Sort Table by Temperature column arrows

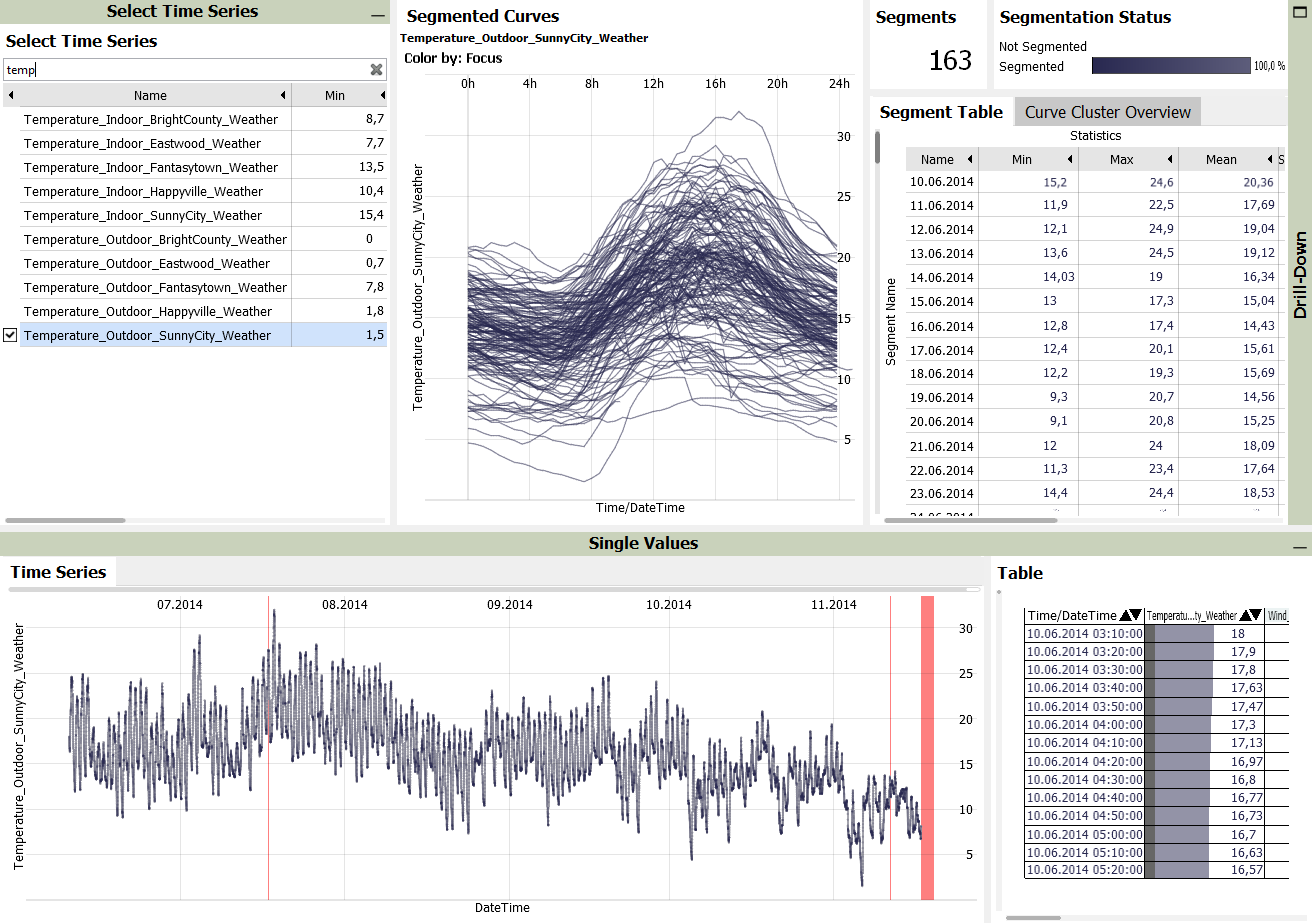tap(1250, 616)
